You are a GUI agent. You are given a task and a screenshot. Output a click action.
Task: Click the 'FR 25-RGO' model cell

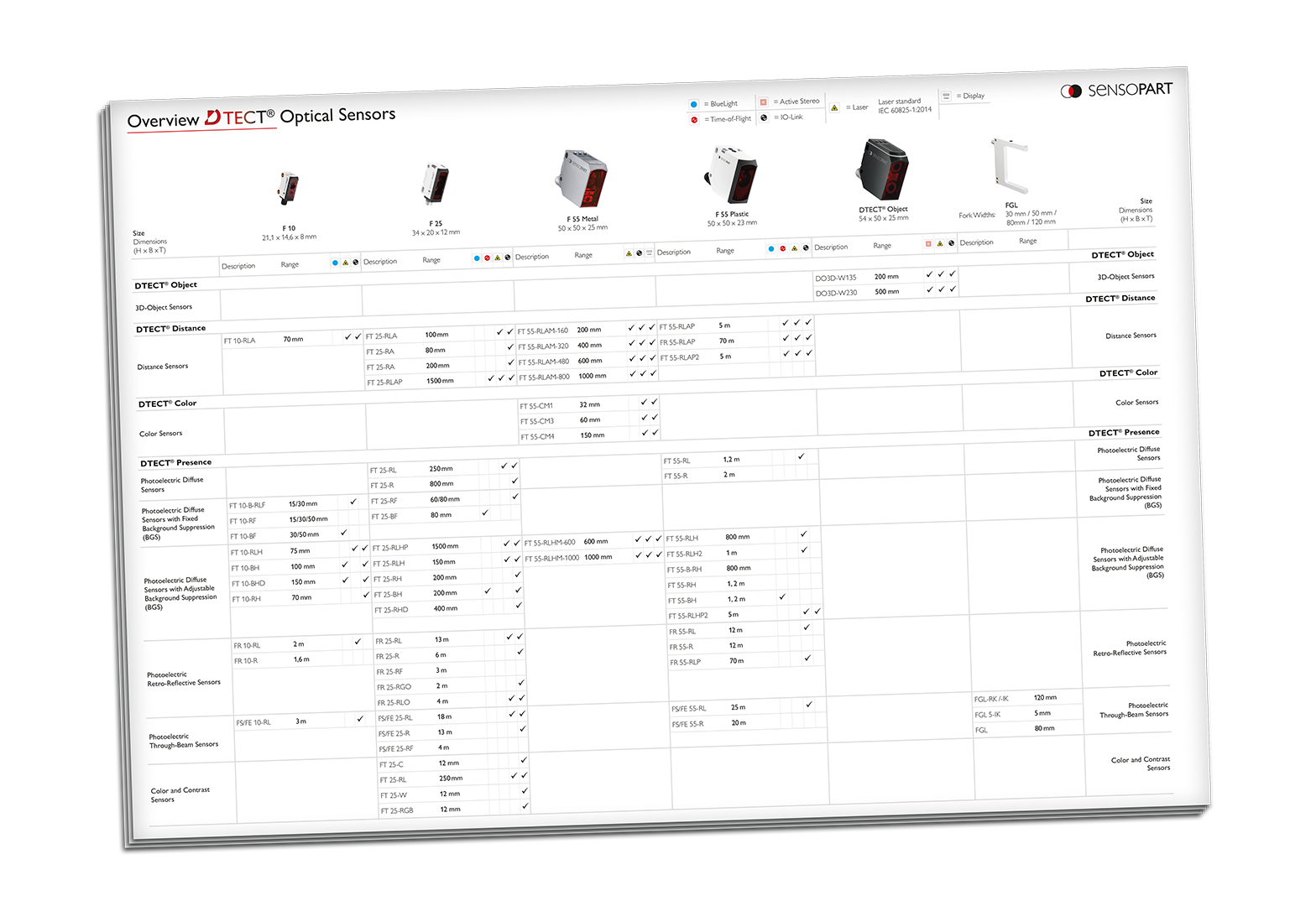tap(394, 687)
